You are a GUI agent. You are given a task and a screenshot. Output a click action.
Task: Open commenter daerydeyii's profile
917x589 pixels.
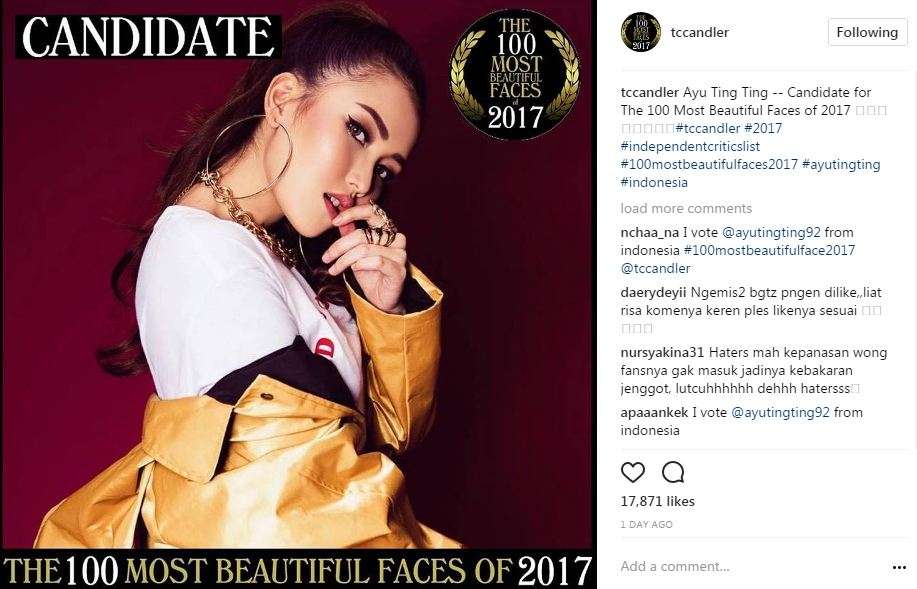click(653, 292)
